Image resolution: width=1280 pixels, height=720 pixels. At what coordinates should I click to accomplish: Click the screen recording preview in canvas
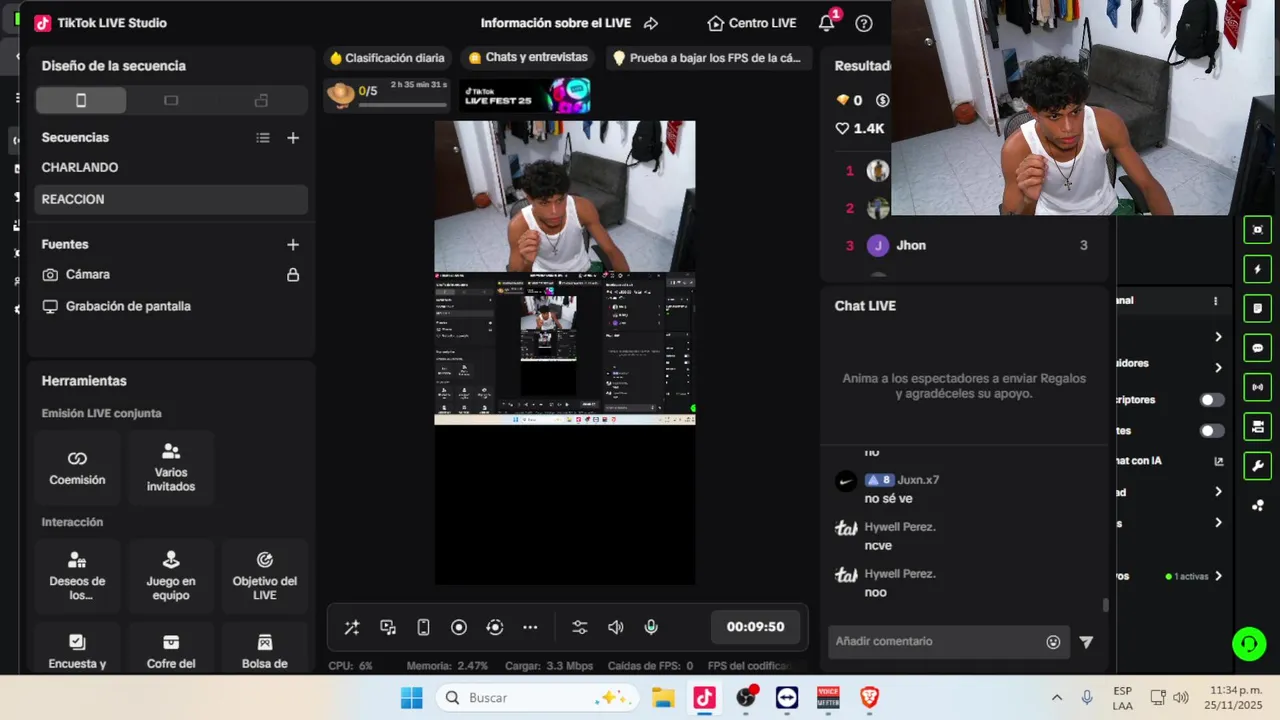click(x=565, y=348)
